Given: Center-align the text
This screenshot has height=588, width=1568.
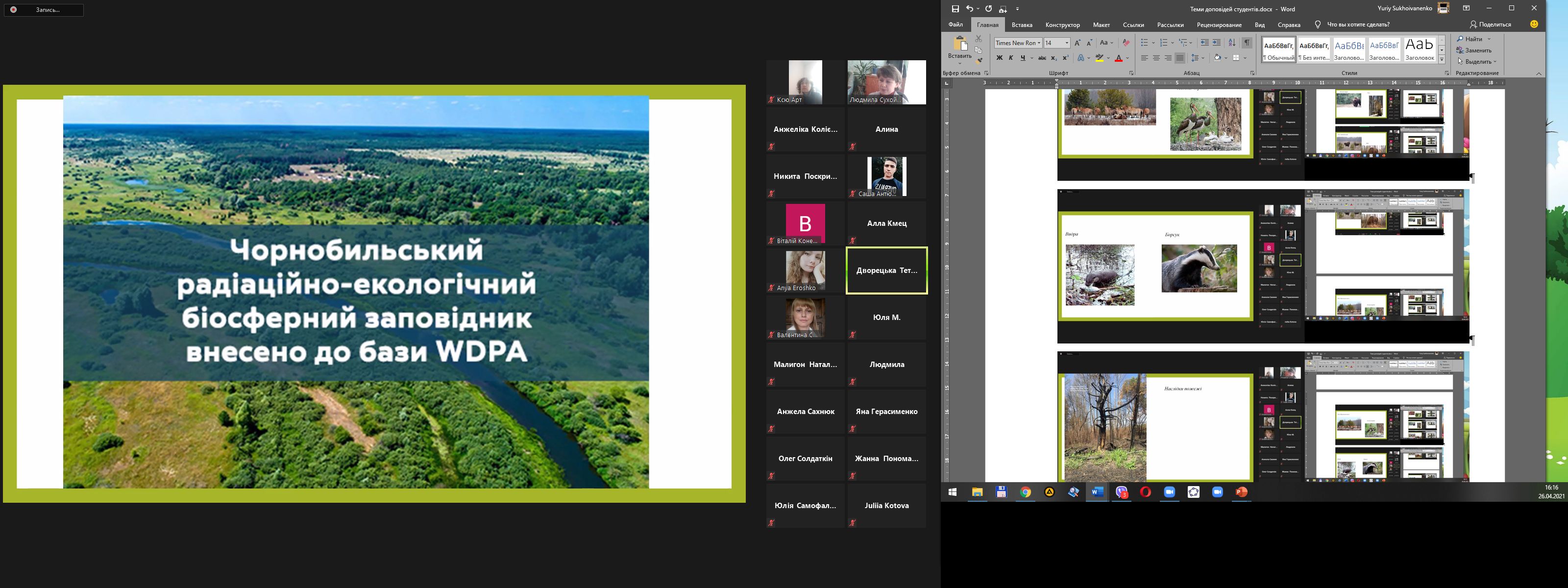Looking at the screenshot, I should click(x=1156, y=58).
